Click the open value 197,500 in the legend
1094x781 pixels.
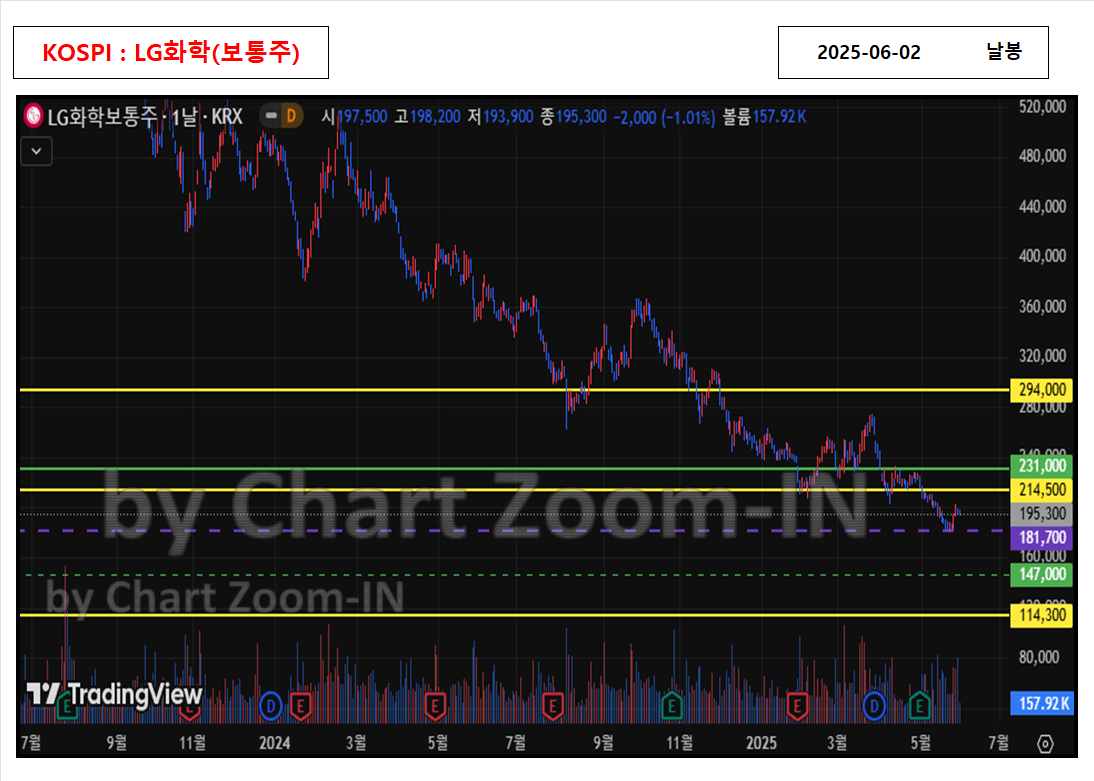pos(363,117)
